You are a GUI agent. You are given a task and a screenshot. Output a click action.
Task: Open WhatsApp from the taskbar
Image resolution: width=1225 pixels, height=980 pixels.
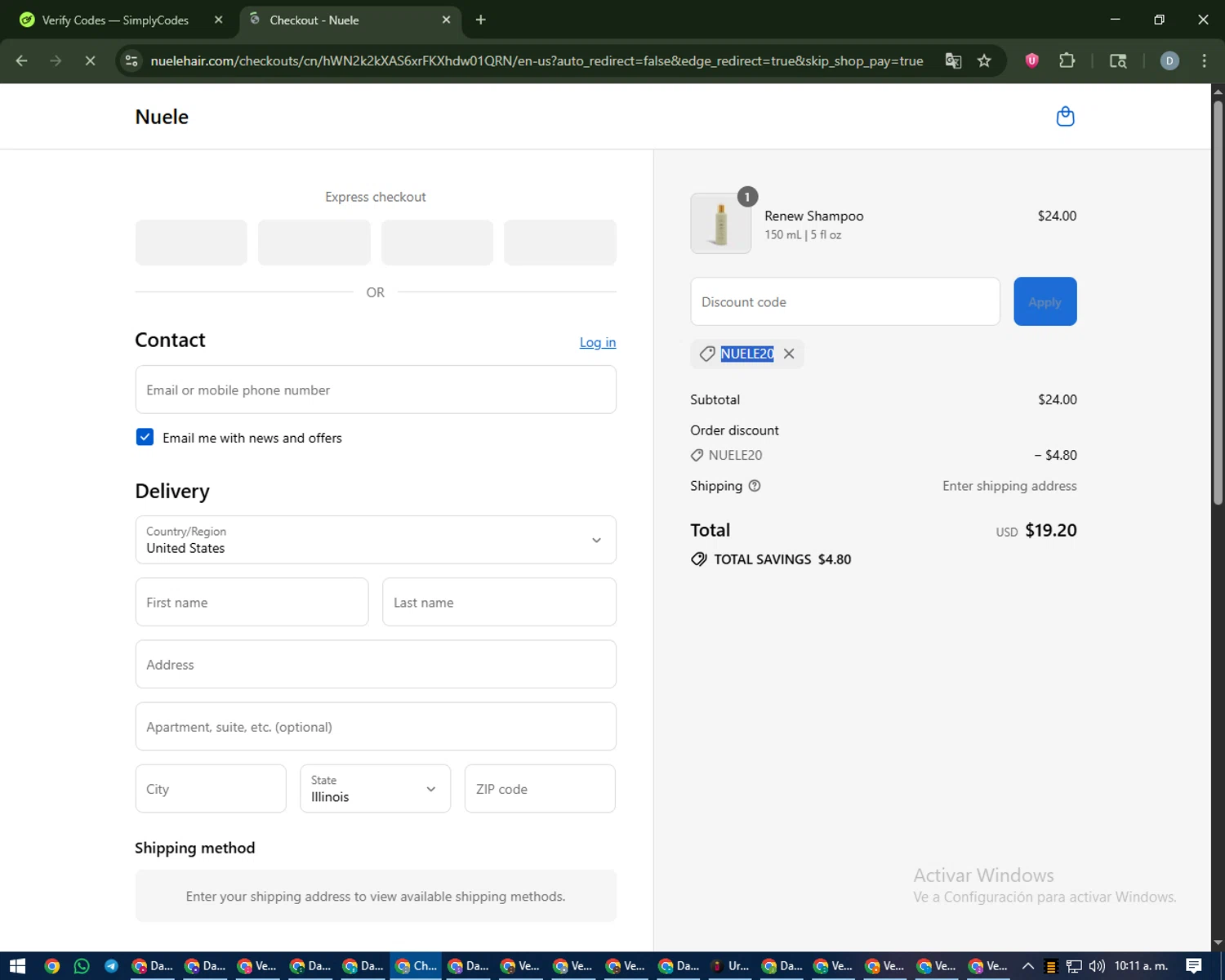[82, 966]
